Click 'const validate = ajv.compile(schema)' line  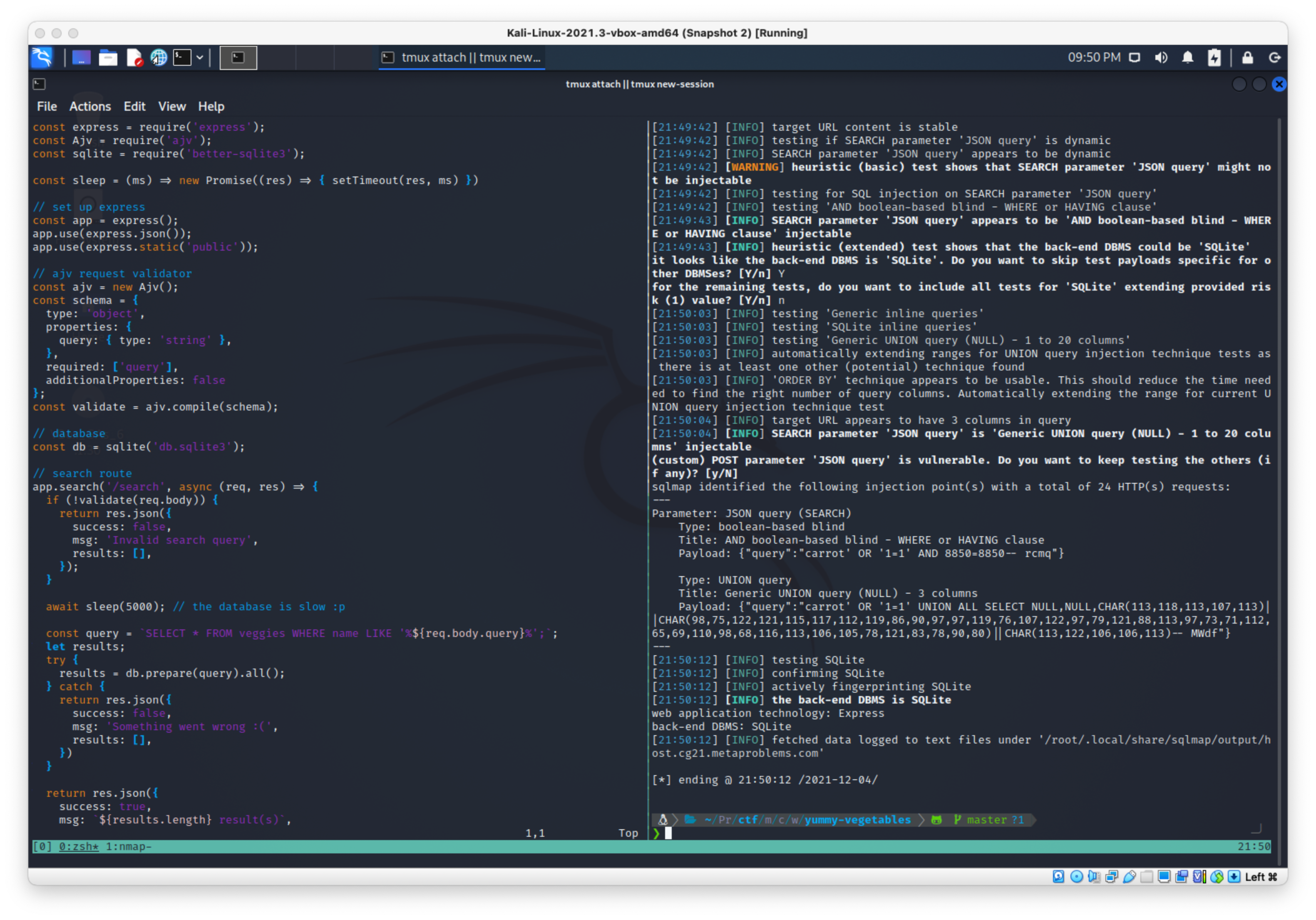[155, 406]
